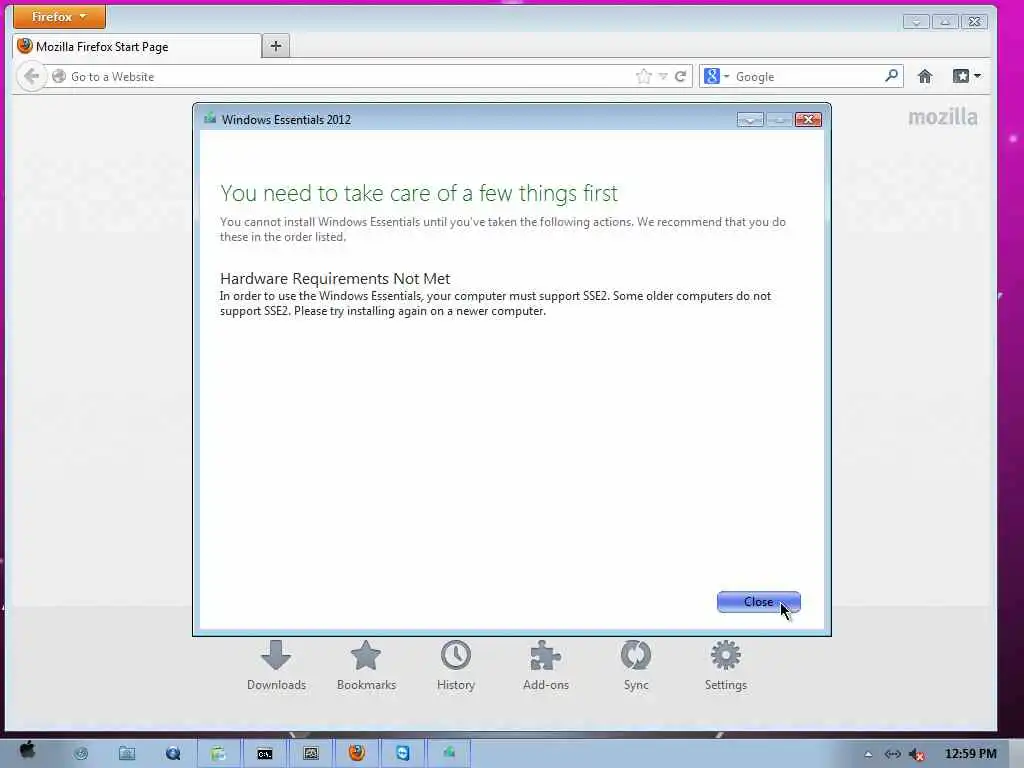Go to the Firefox home page icon
This screenshot has width=1024, height=768.
[x=925, y=76]
